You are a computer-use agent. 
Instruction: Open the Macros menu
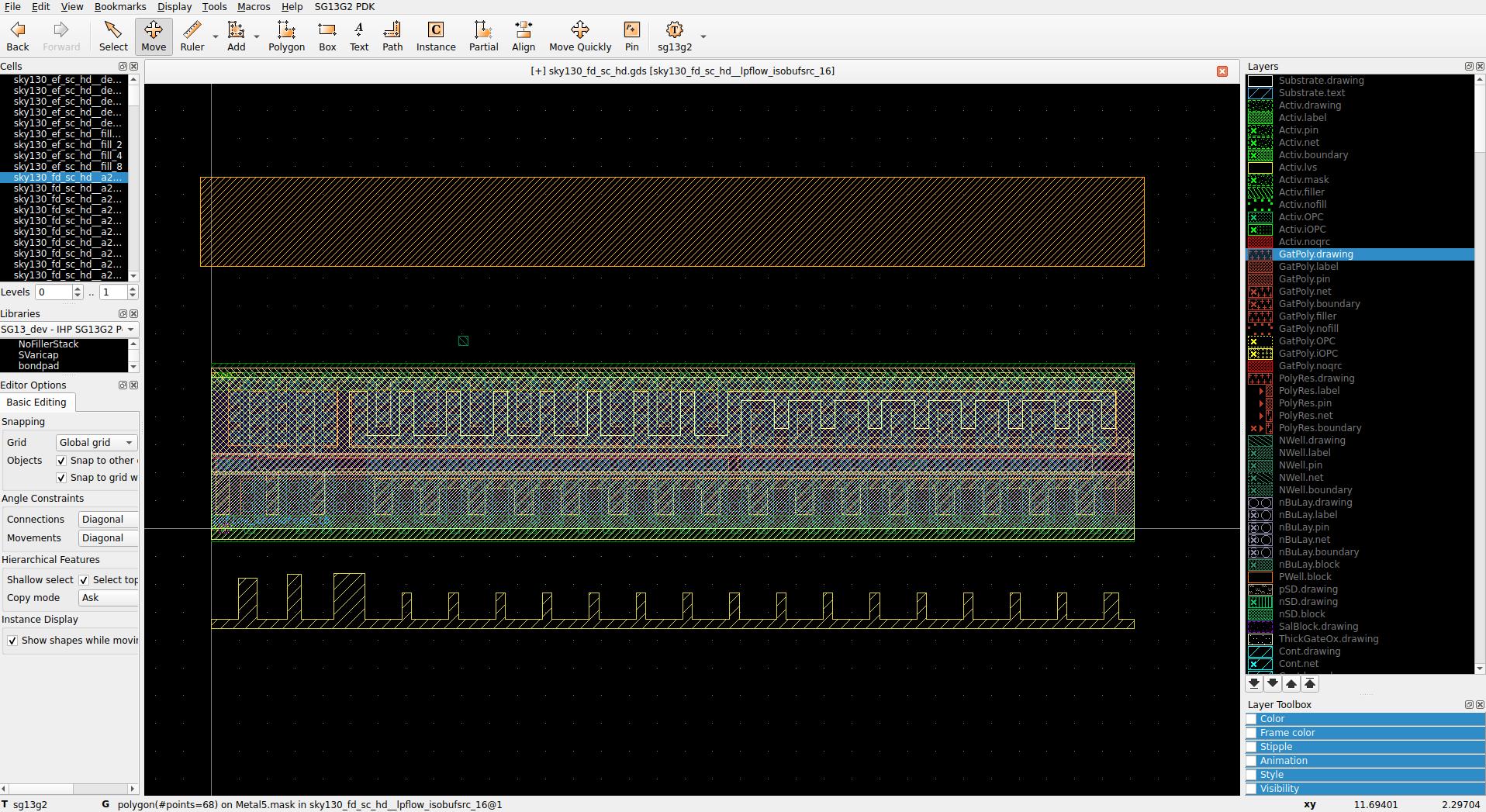(253, 6)
